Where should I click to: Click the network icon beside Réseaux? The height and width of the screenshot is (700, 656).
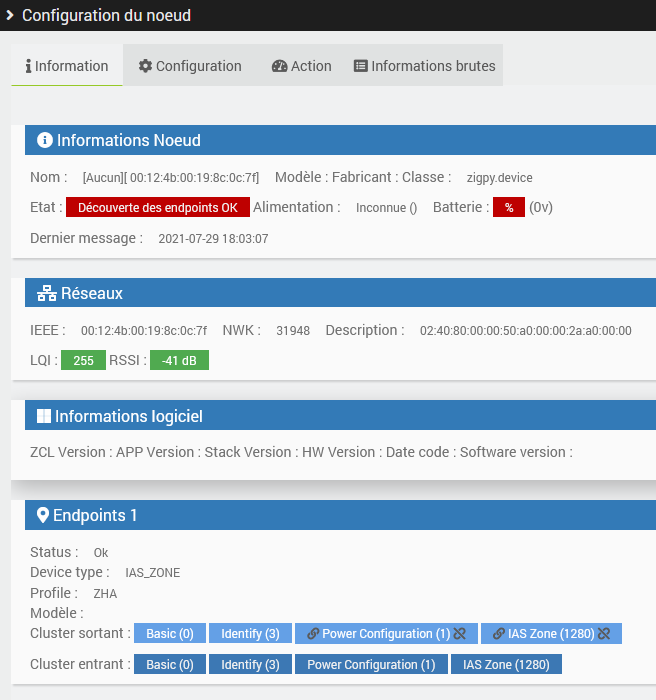(47, 293)
